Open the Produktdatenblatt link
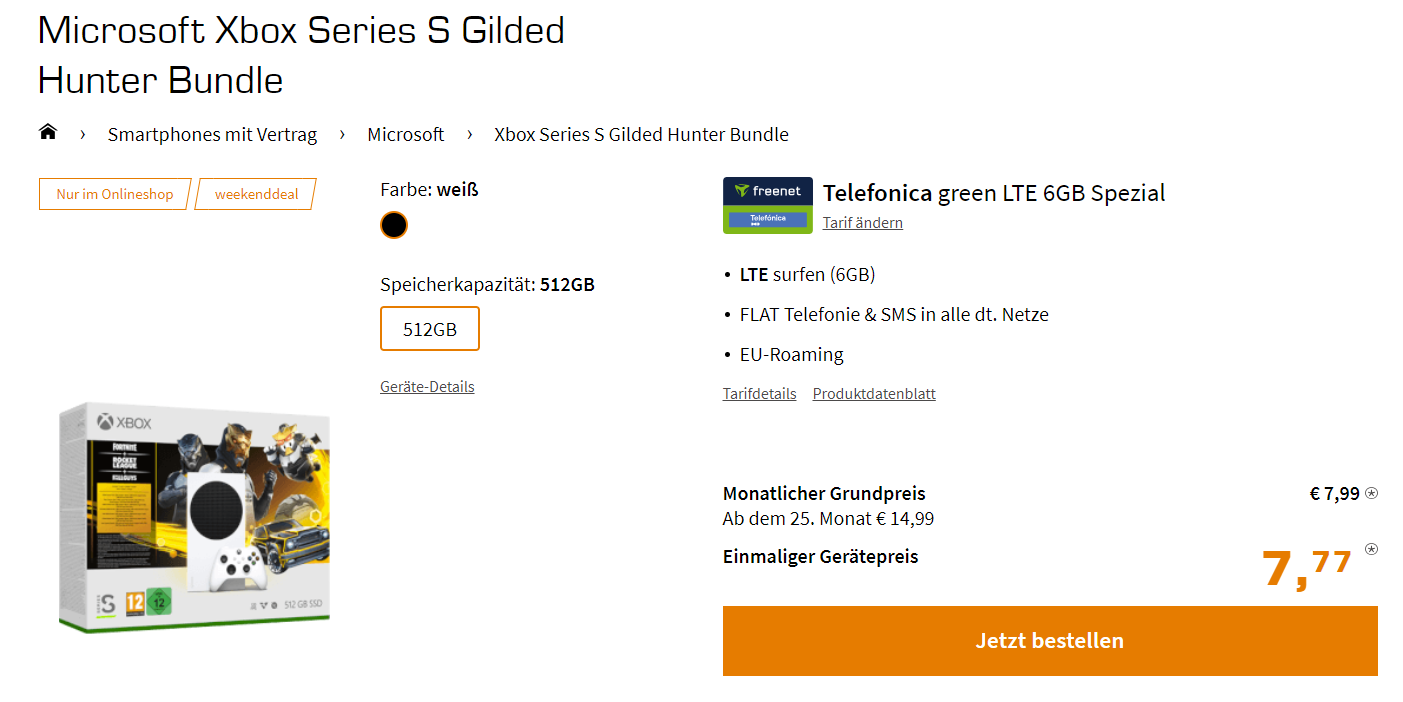The image size is (1403, 702). tap(874, 394)
